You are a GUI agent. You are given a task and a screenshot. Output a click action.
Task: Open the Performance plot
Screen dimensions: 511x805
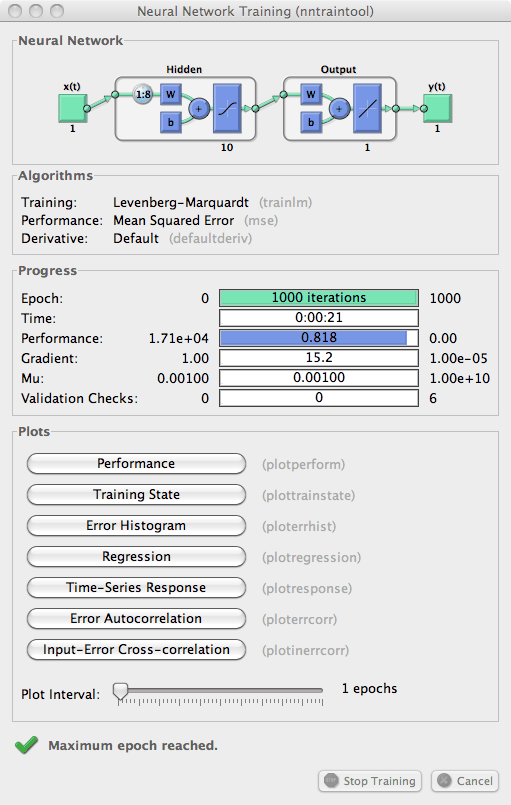(136, 464)
